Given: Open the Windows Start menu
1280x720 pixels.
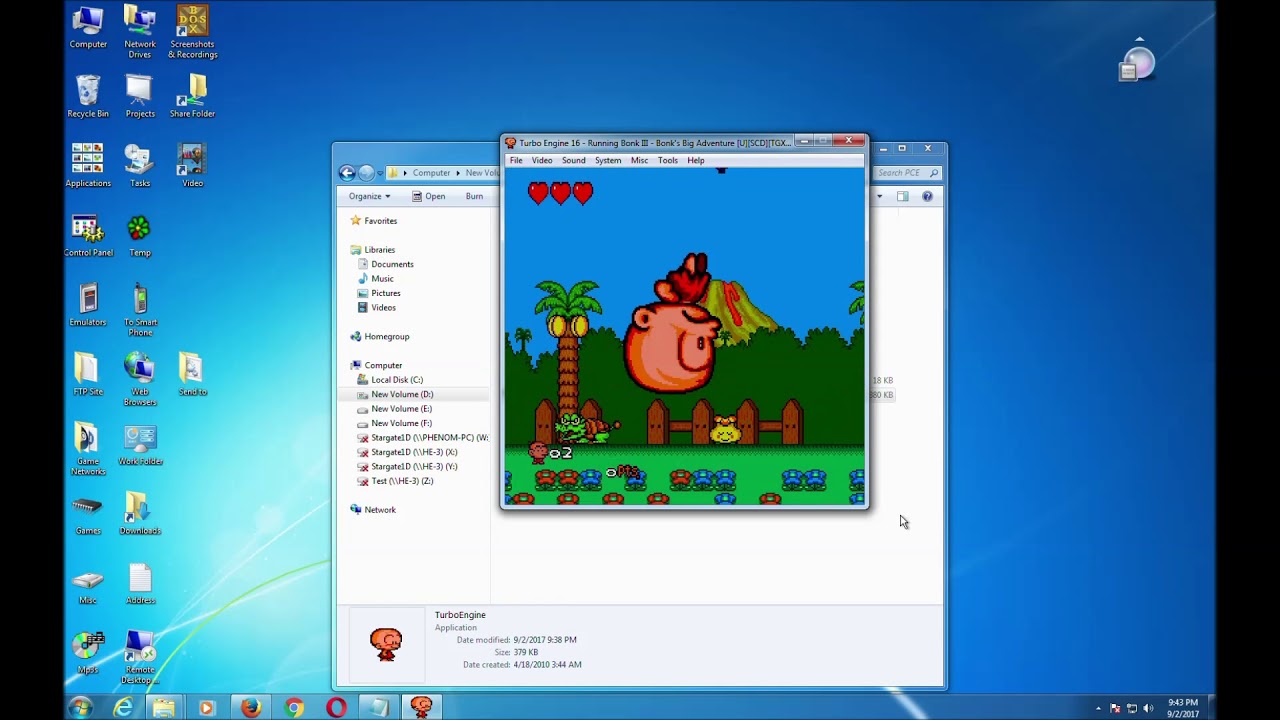Looking at the screenshot, I should [x=81, y=707].
